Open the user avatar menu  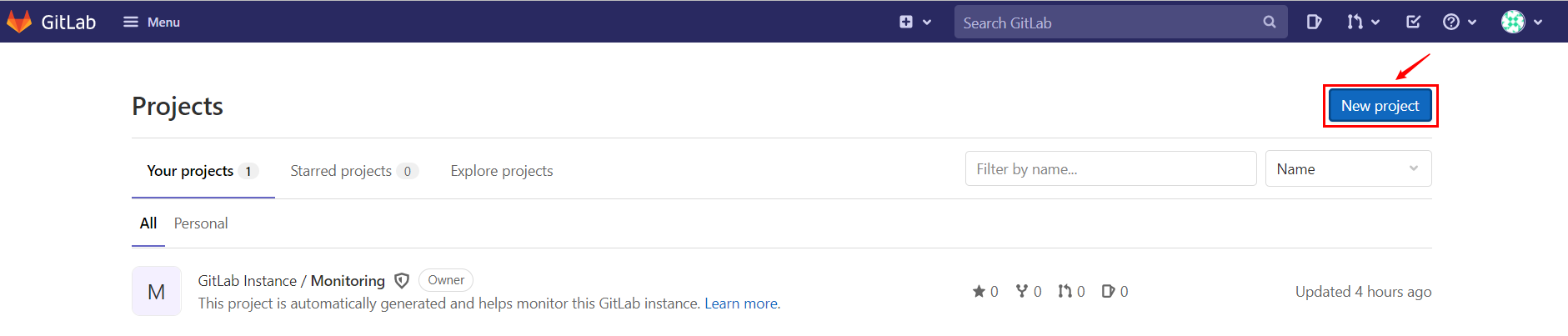[x=1522, y=22]
